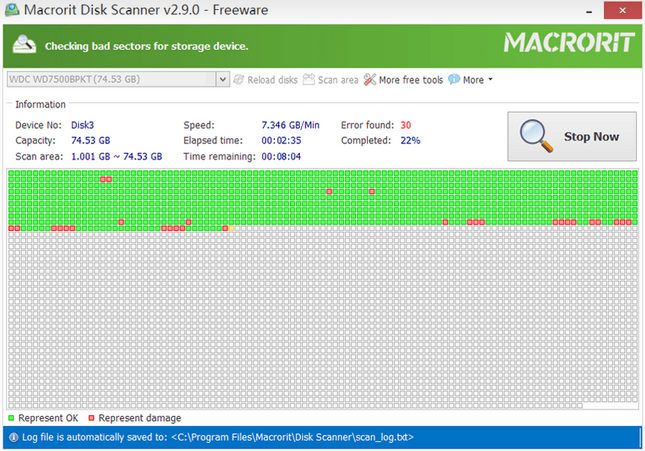Open More free tools via tools icon
645x451 pixels.
pyautogui.click(x=370, y=79)
